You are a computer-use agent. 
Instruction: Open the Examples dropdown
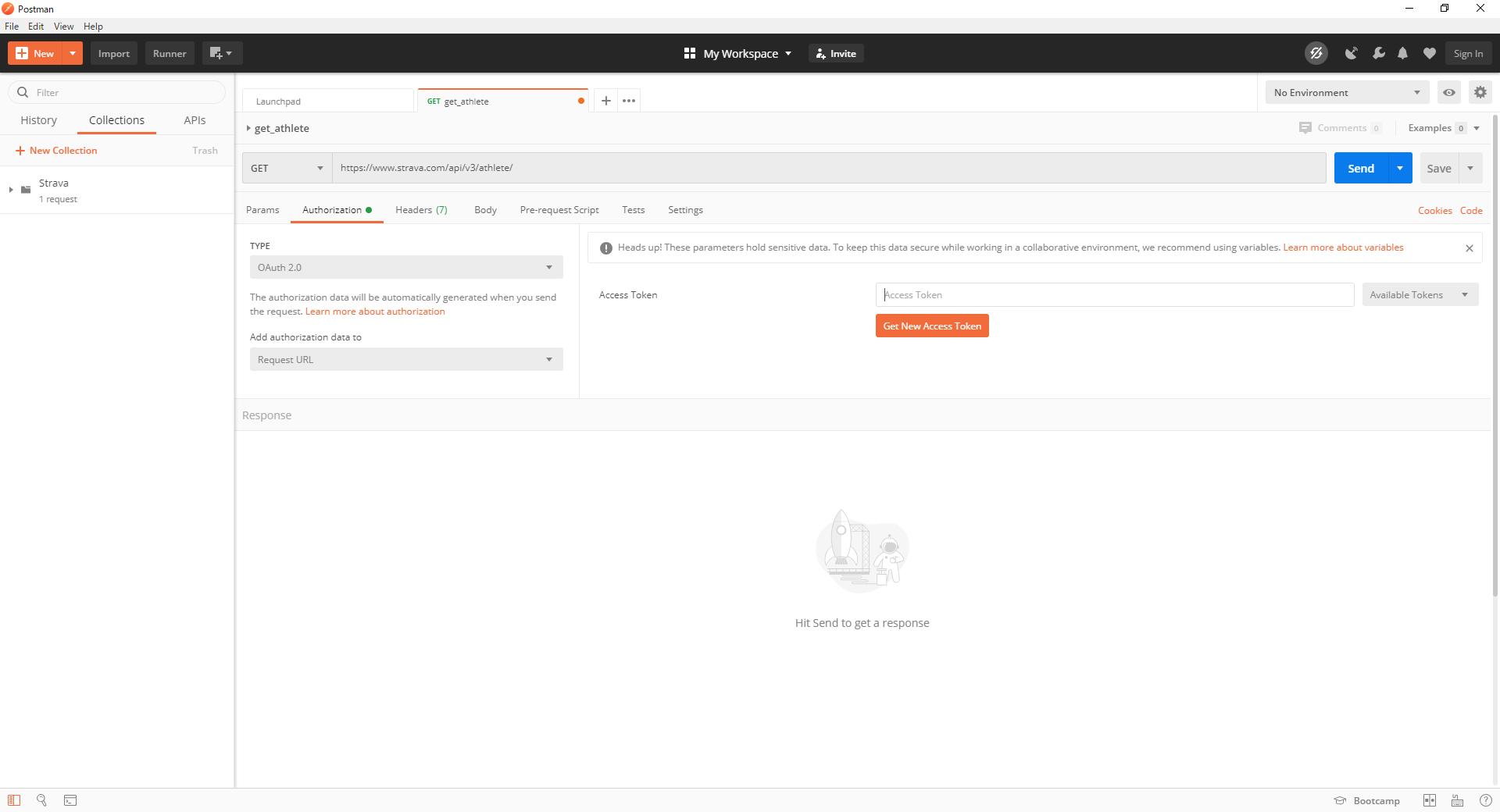point(1444,128)
